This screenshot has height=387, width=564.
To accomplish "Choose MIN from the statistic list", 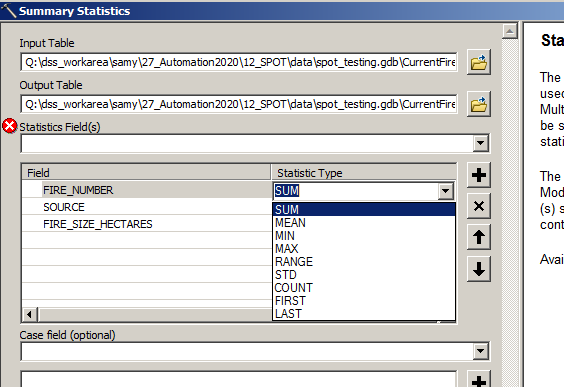I will (x=364, y=236).
